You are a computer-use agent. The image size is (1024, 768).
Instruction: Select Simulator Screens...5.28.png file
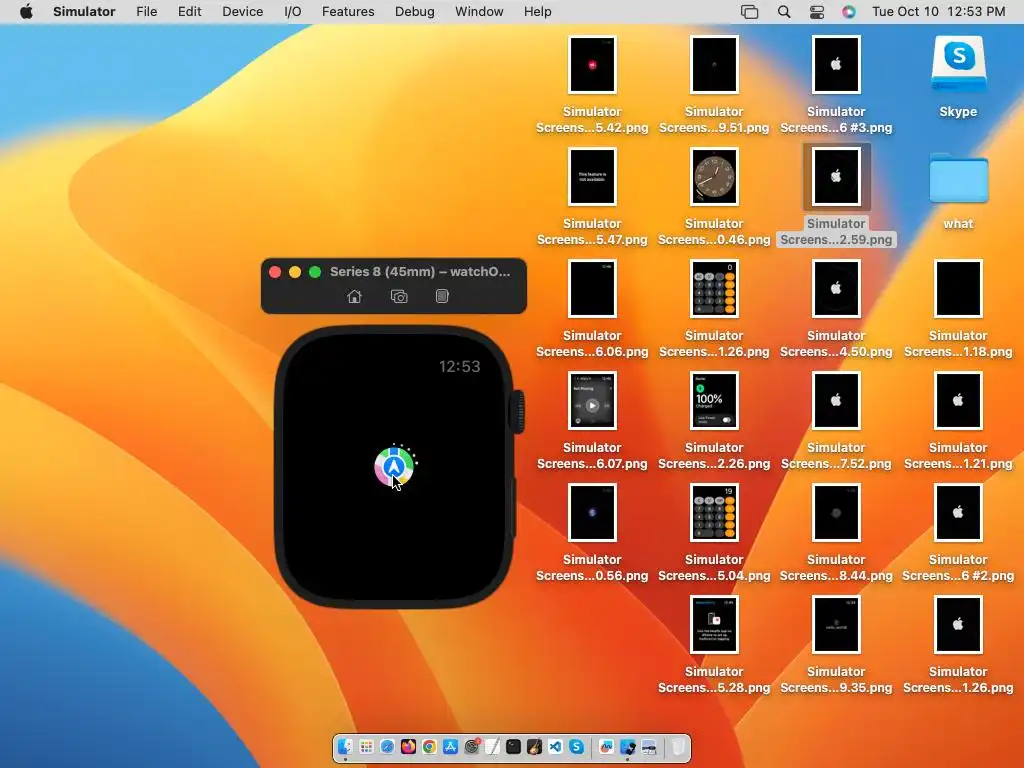click(x=714, y=624)
